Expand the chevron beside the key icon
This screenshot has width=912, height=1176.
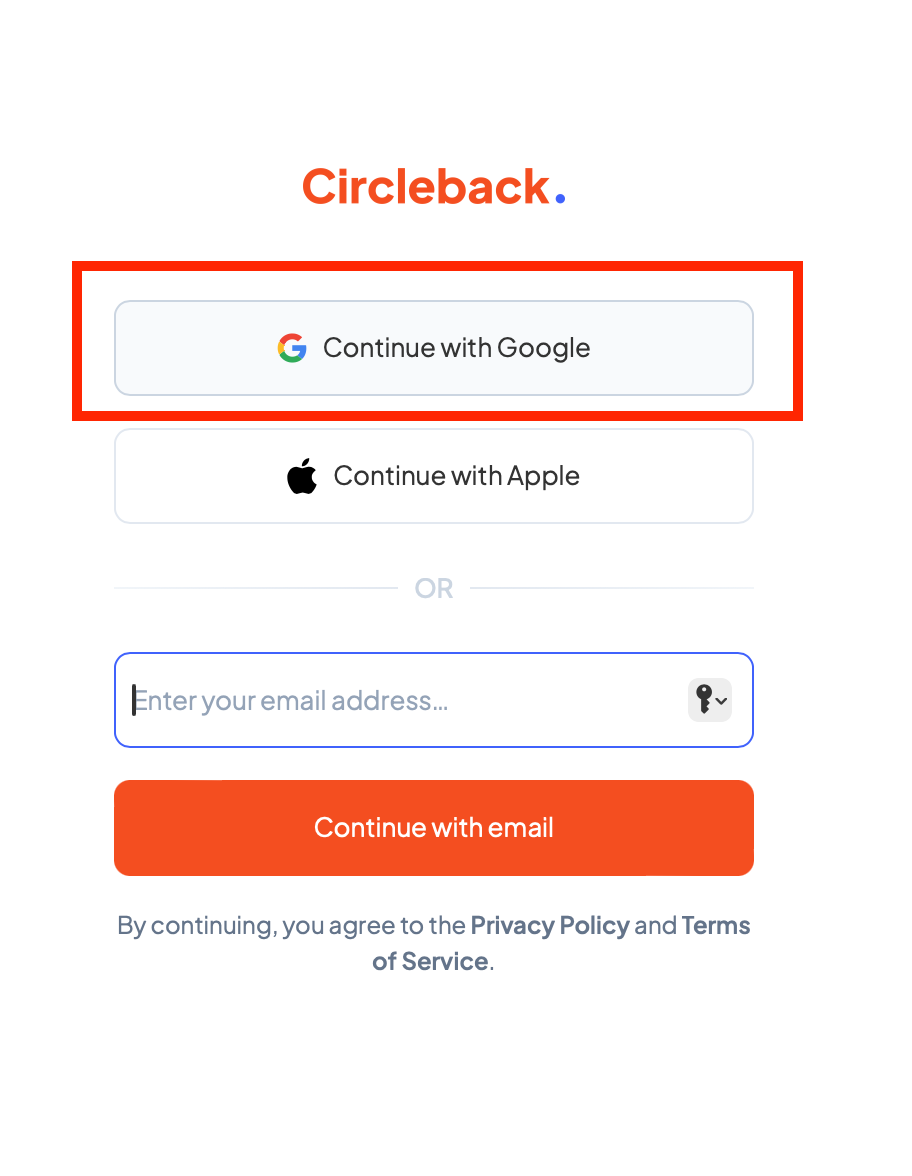722,700
